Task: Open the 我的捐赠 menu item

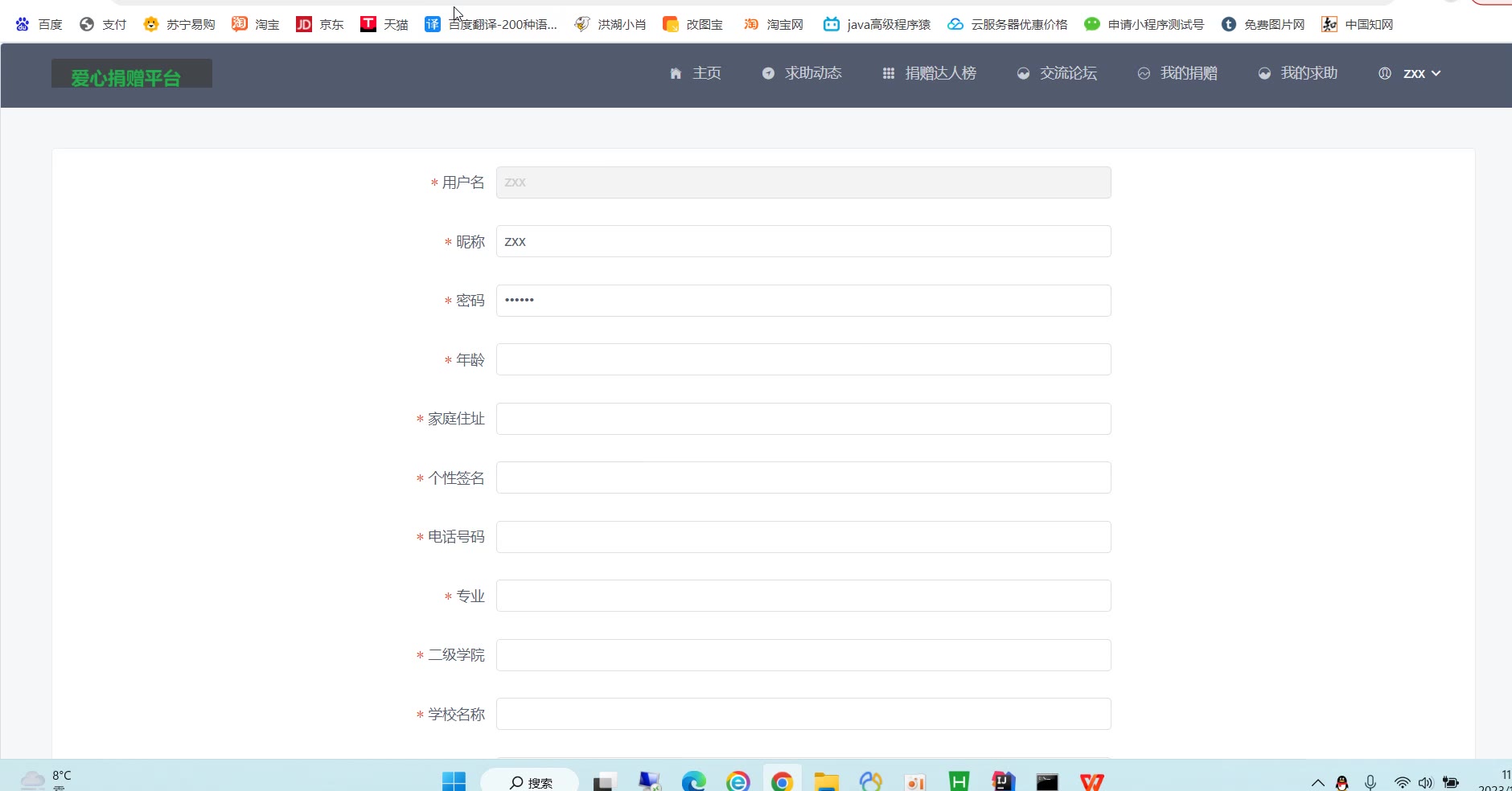Action: pos(1177,73)
